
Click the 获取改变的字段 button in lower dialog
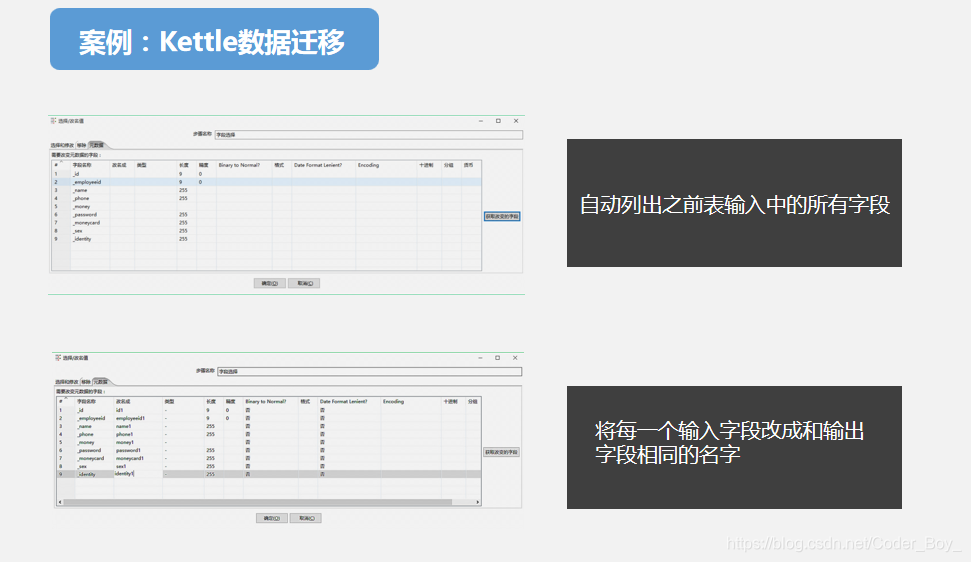[501, 452]
